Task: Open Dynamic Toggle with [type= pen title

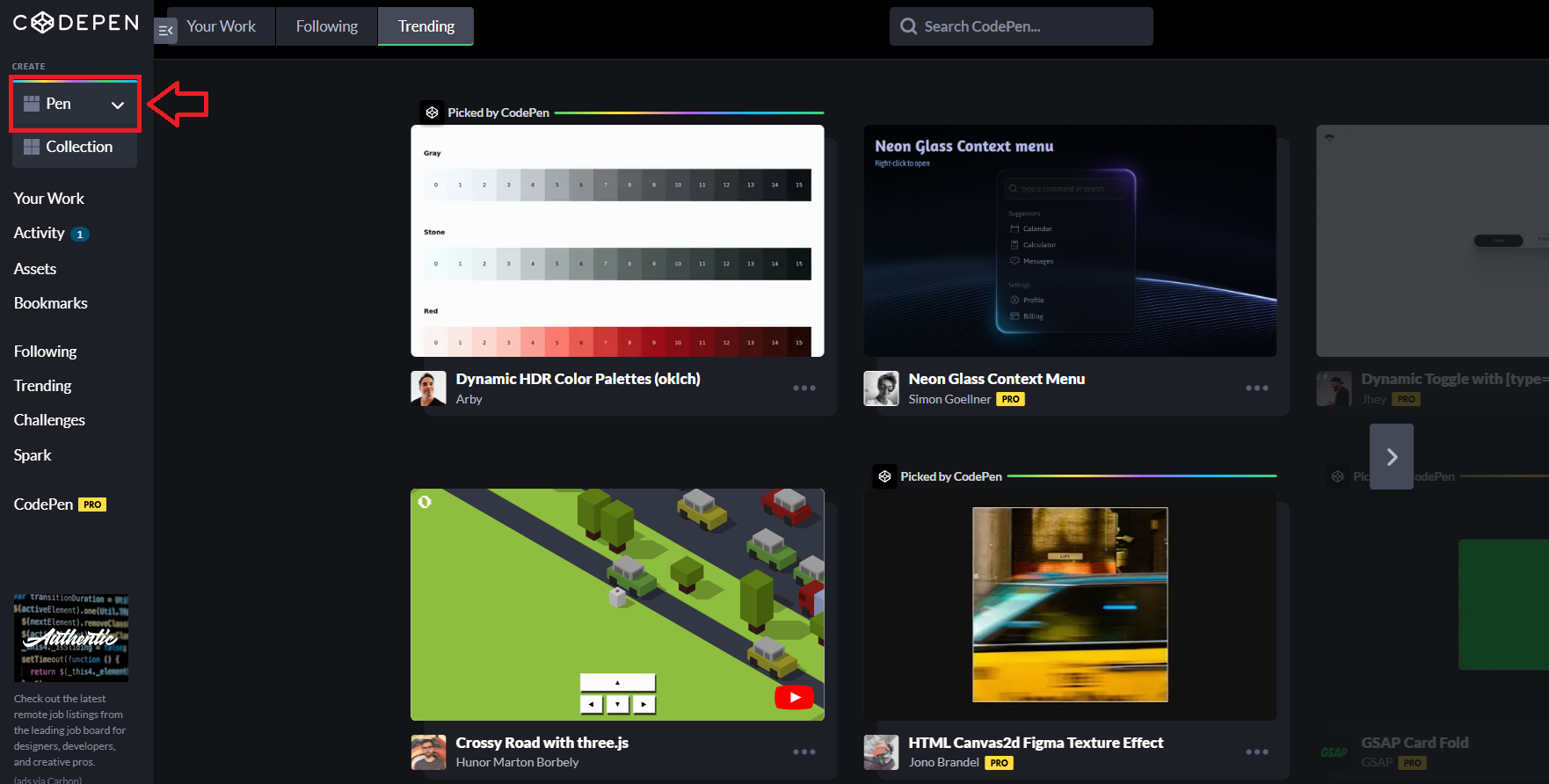Action: pyautogui.click(x=1454, y=379)
